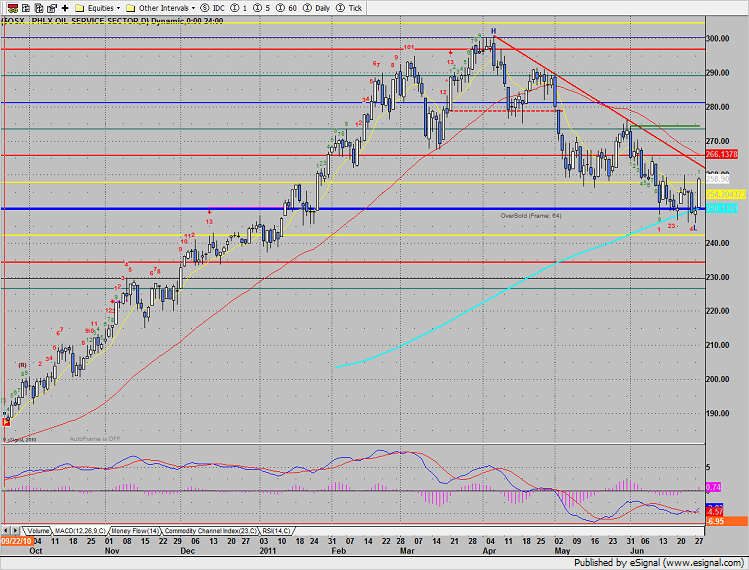The image size is (749, 570).
Task: Click the 300.00 price axis label
Action: tap(718, 38)
